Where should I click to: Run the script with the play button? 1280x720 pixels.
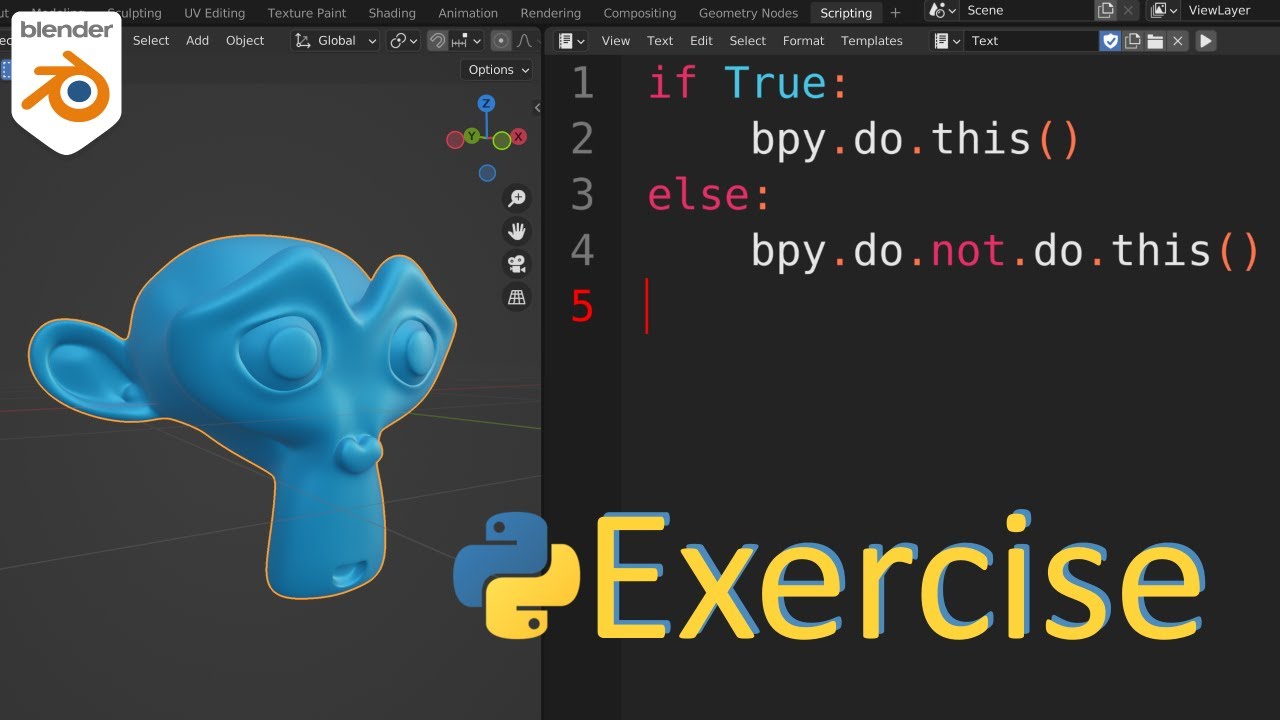(x=1206, y=41)
